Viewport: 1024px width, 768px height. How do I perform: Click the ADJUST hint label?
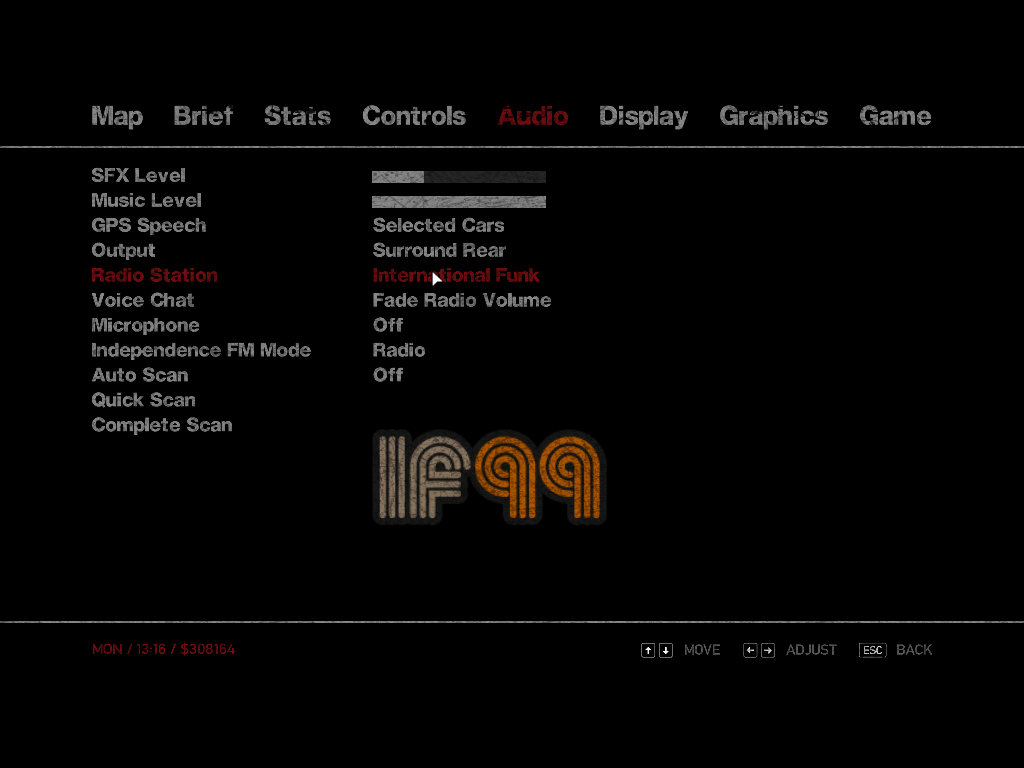(x=811, y=650)
